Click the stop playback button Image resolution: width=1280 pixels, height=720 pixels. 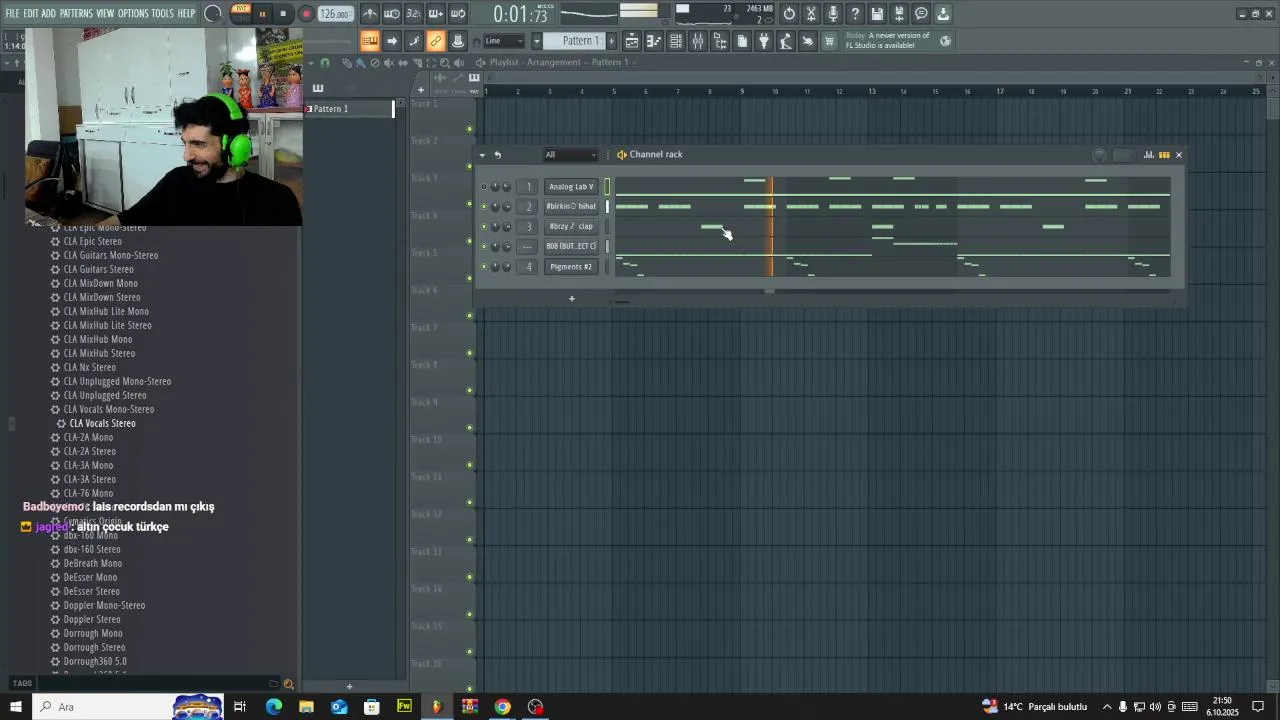283,14
